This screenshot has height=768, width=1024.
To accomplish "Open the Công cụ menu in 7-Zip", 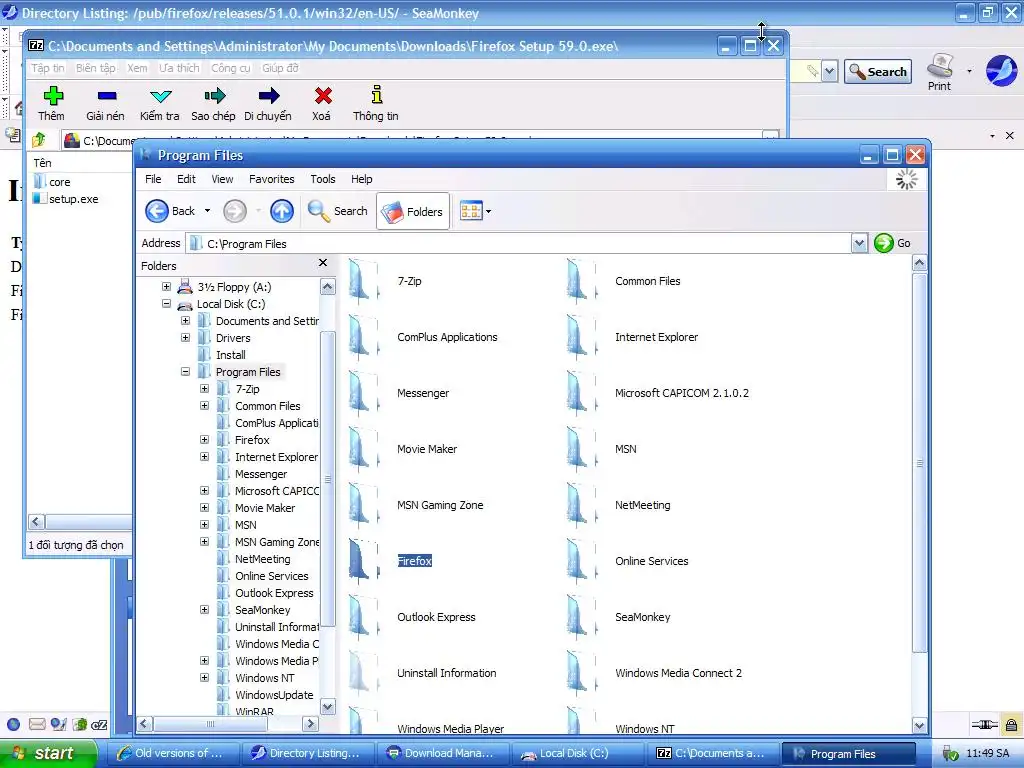I will tap(231, 68).
